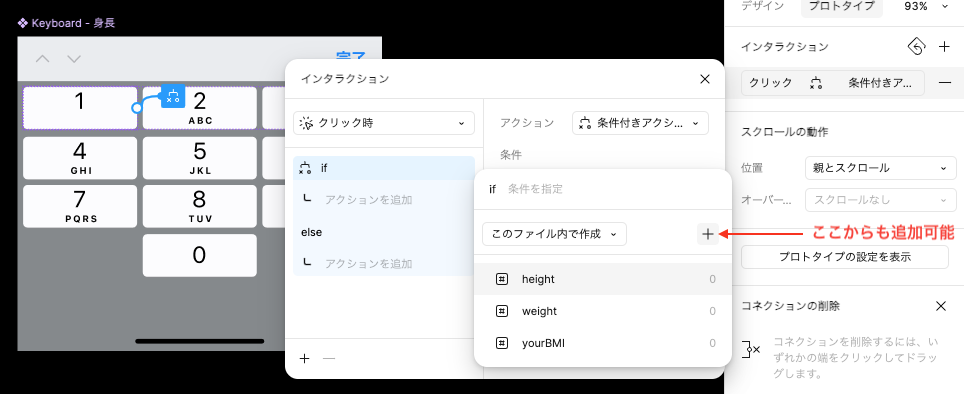Click アクションを追加 under if
This screenshot has width=964, height=394.
click(368, 200)
